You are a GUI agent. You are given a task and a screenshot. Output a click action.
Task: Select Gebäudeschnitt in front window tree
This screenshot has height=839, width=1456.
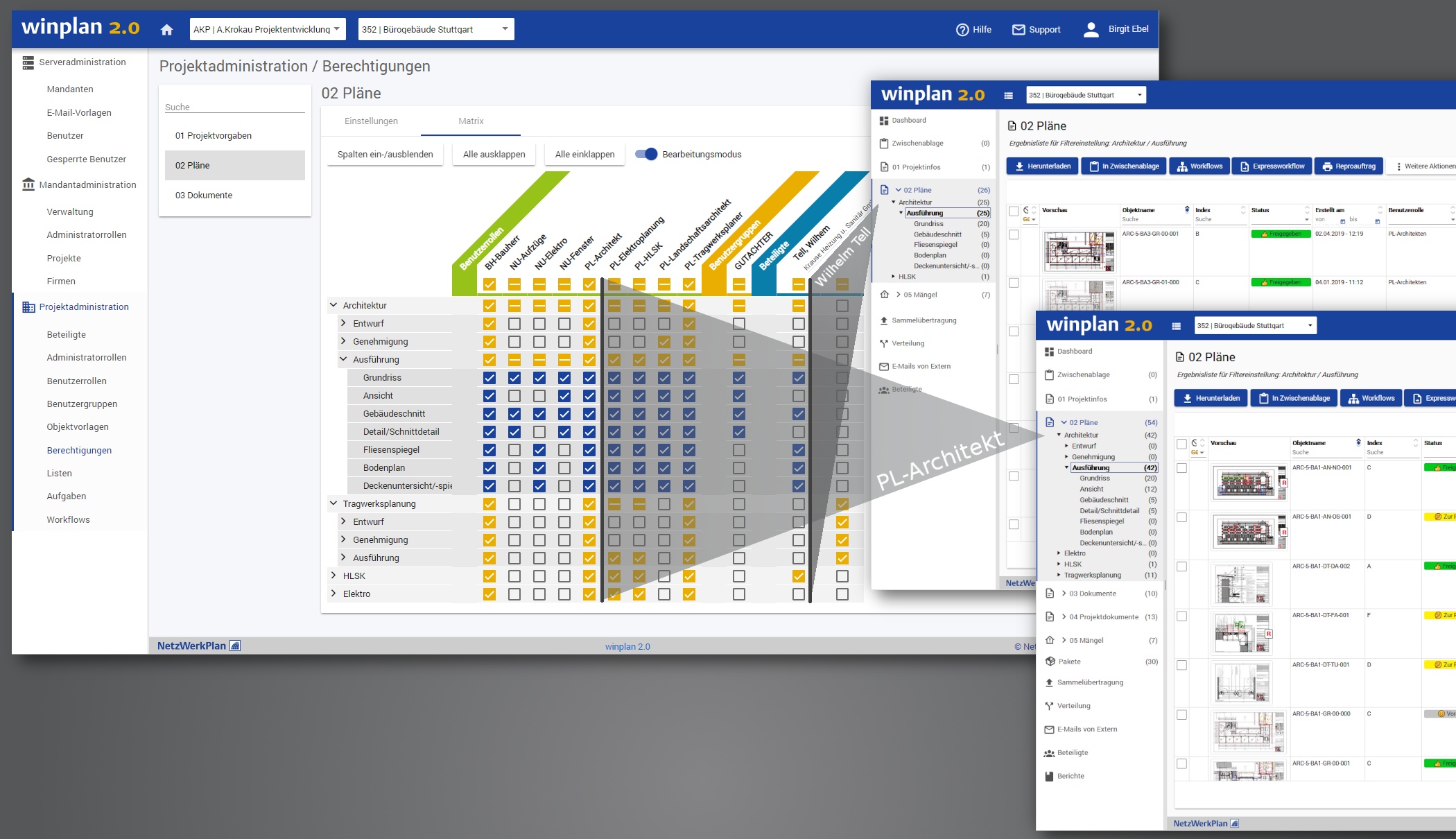(1104, 500)
